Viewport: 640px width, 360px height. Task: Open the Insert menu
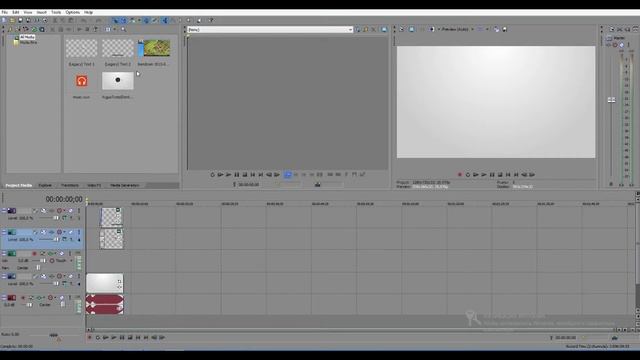tap(42, 12)
